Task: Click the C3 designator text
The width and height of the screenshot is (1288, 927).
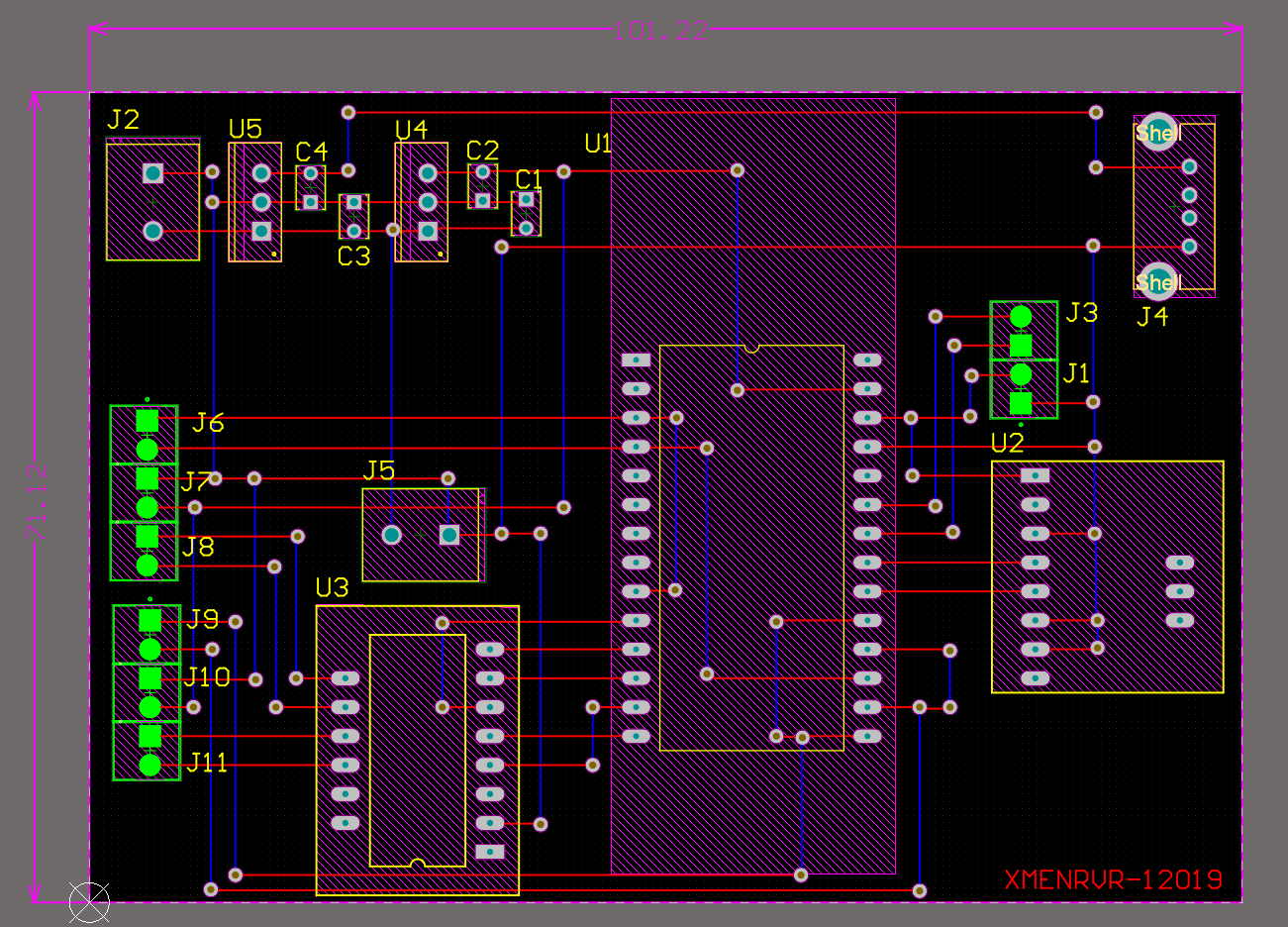Action: tap(353, 257)
